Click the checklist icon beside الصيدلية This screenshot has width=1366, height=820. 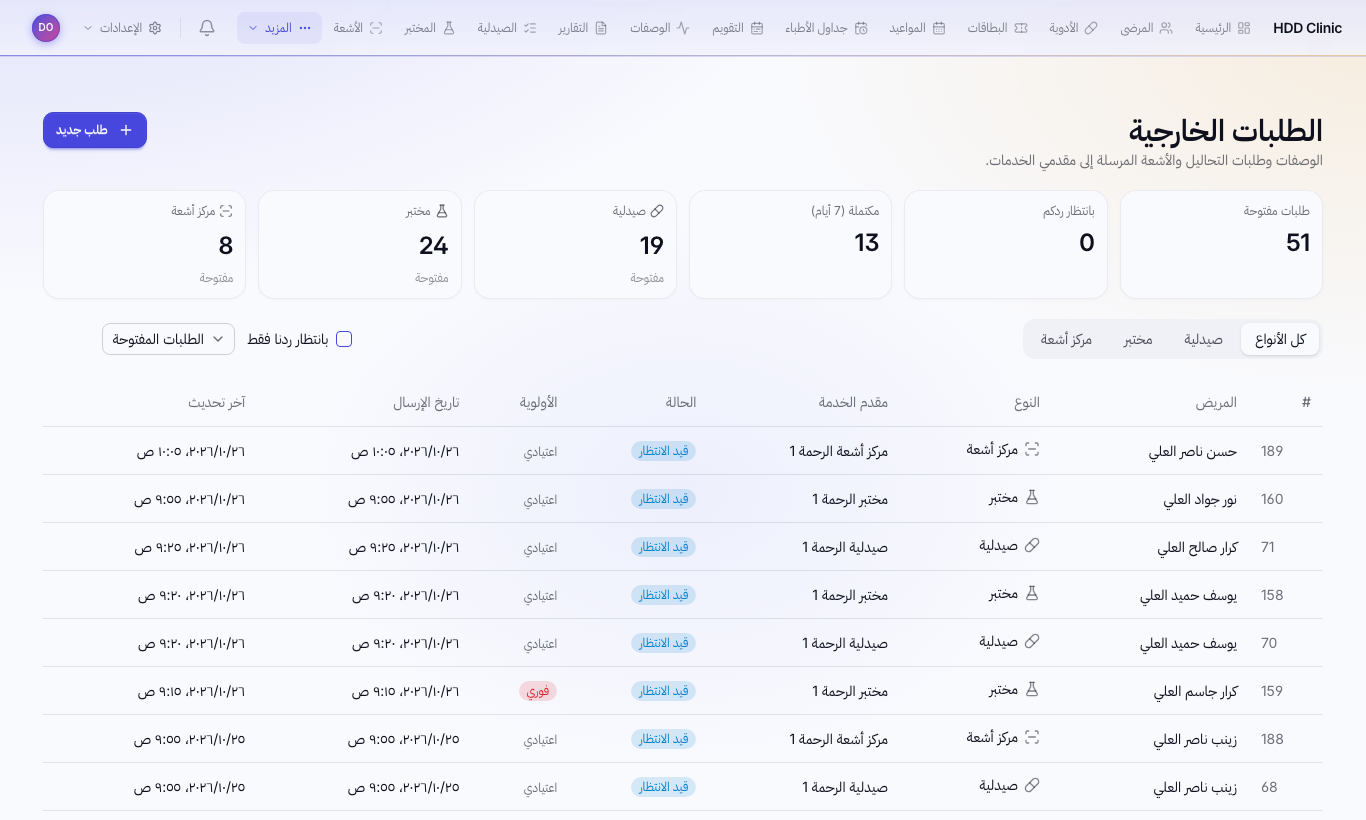[x=530, y=28]
